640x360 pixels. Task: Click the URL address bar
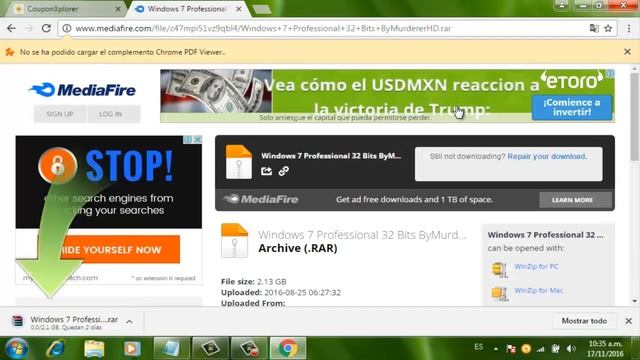click(327, 28)
